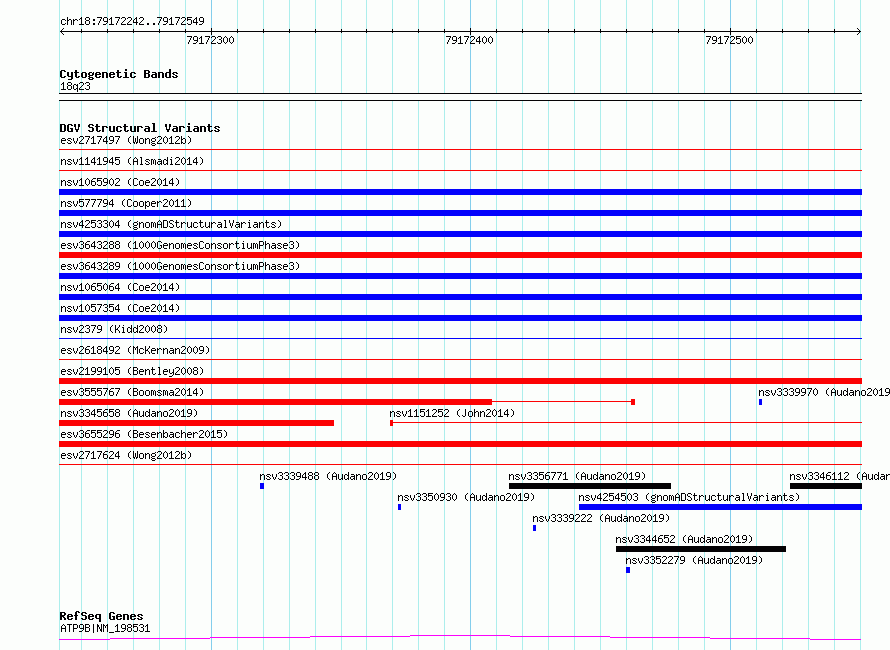Click the nsv3339970 blue marker
The image size is (890, 650).
(760, 402)
